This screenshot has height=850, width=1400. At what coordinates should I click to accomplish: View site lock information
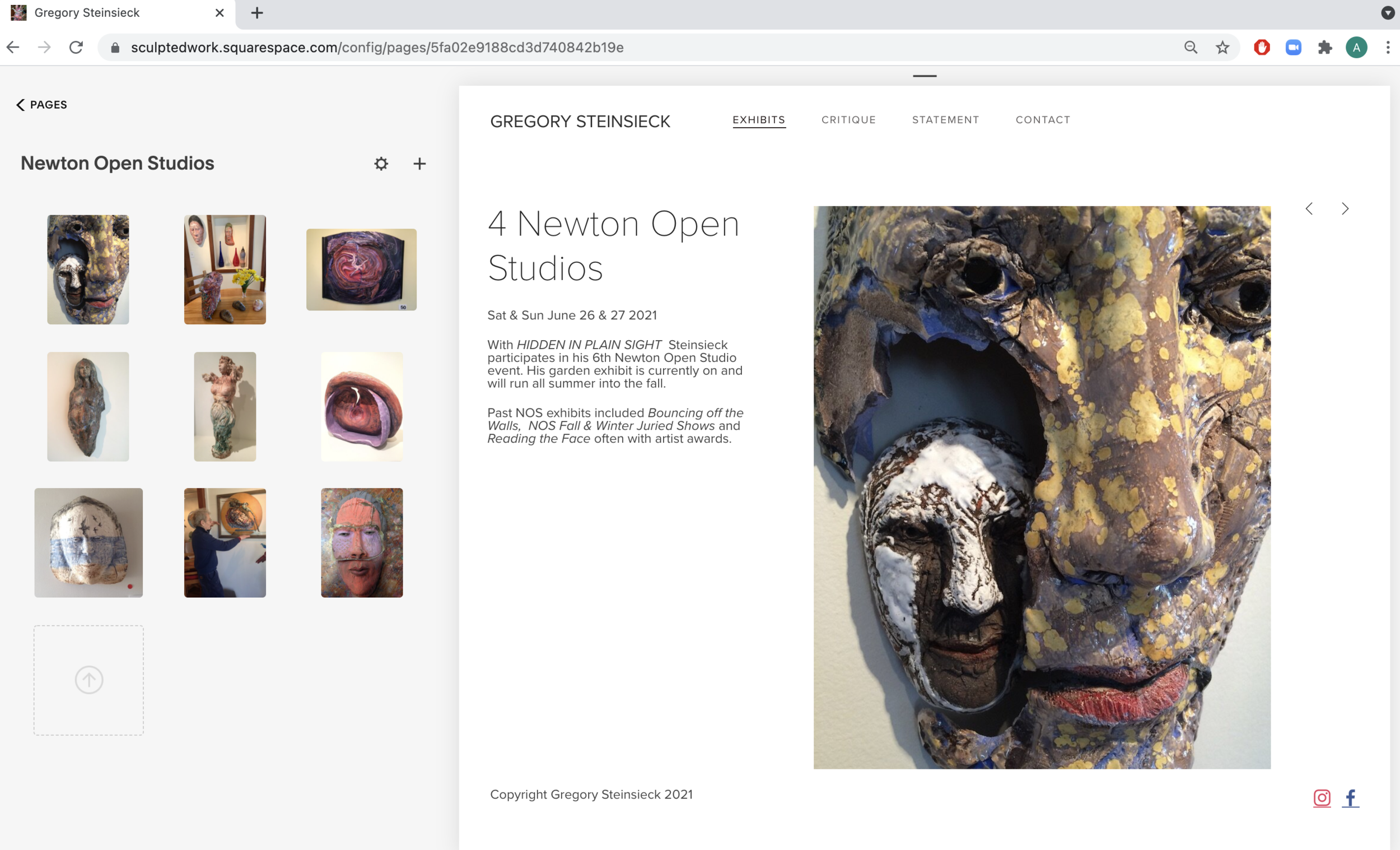point(115,47)
